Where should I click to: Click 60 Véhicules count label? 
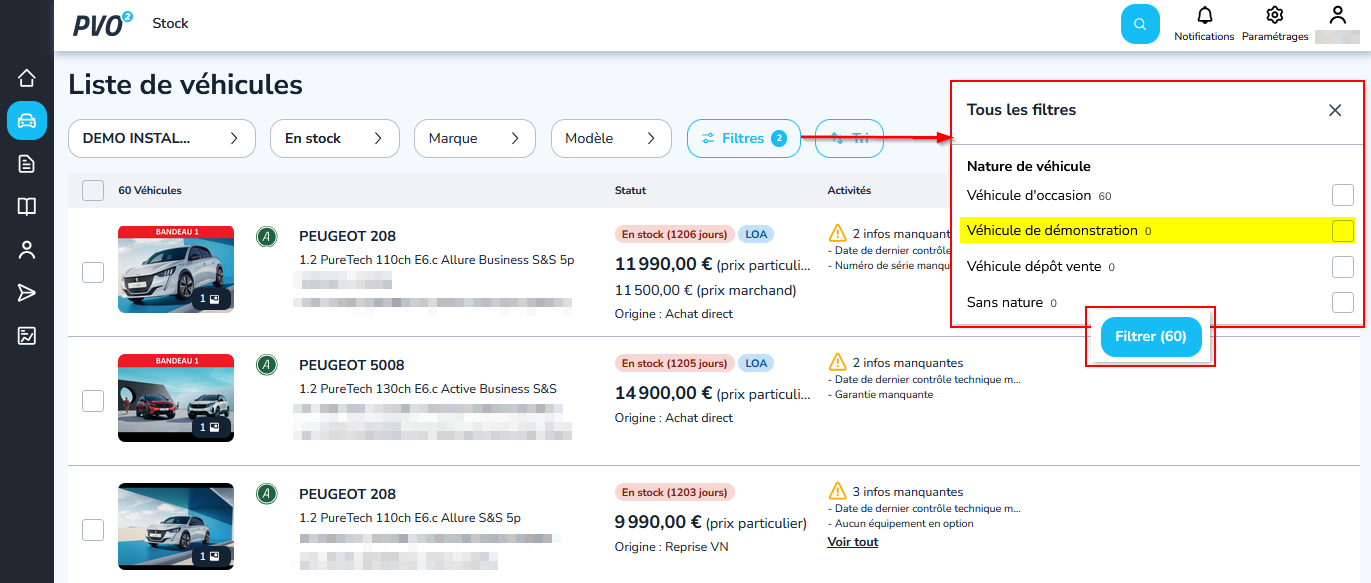coord(150,190)
